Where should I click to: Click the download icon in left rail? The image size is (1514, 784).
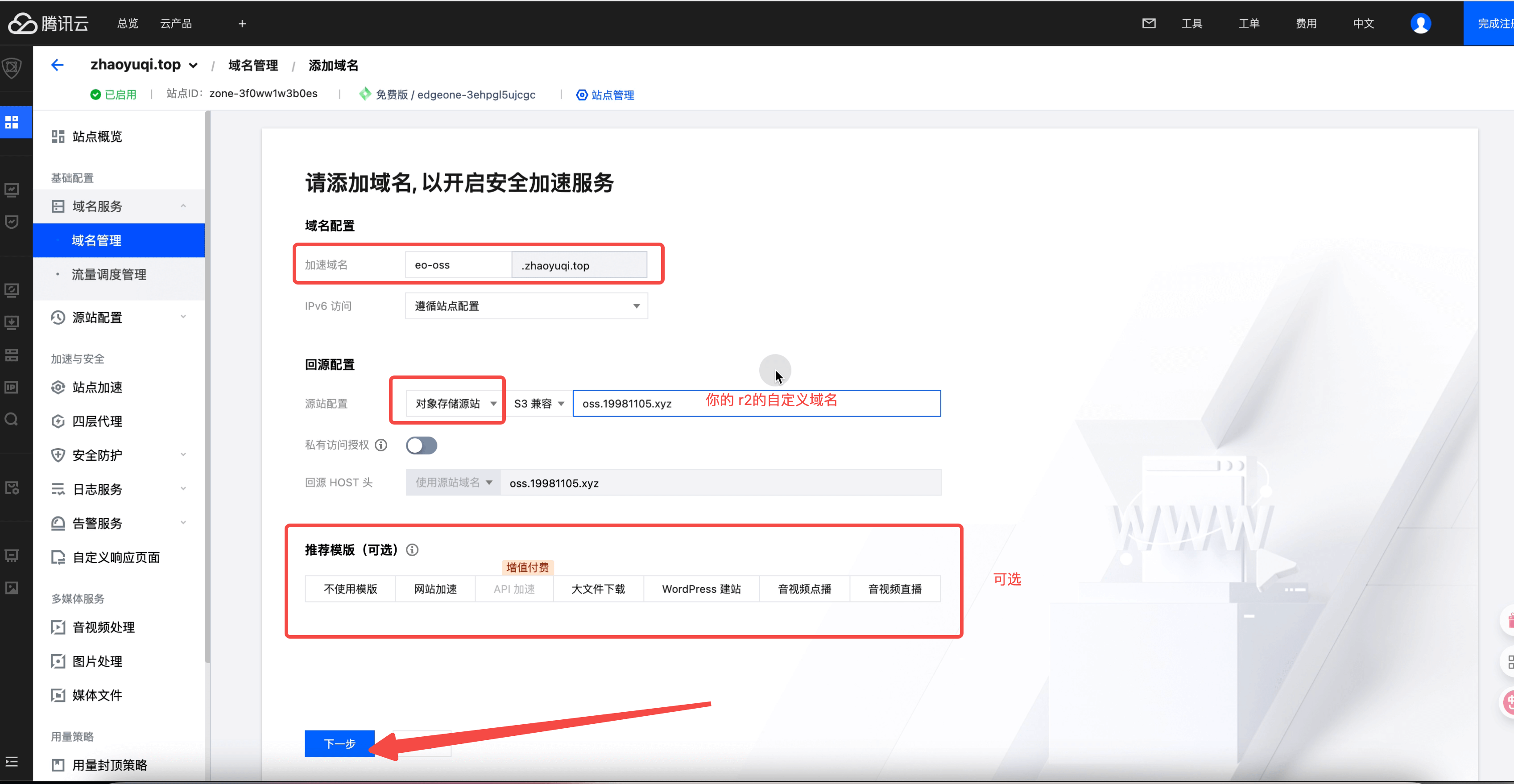point(12,322)
